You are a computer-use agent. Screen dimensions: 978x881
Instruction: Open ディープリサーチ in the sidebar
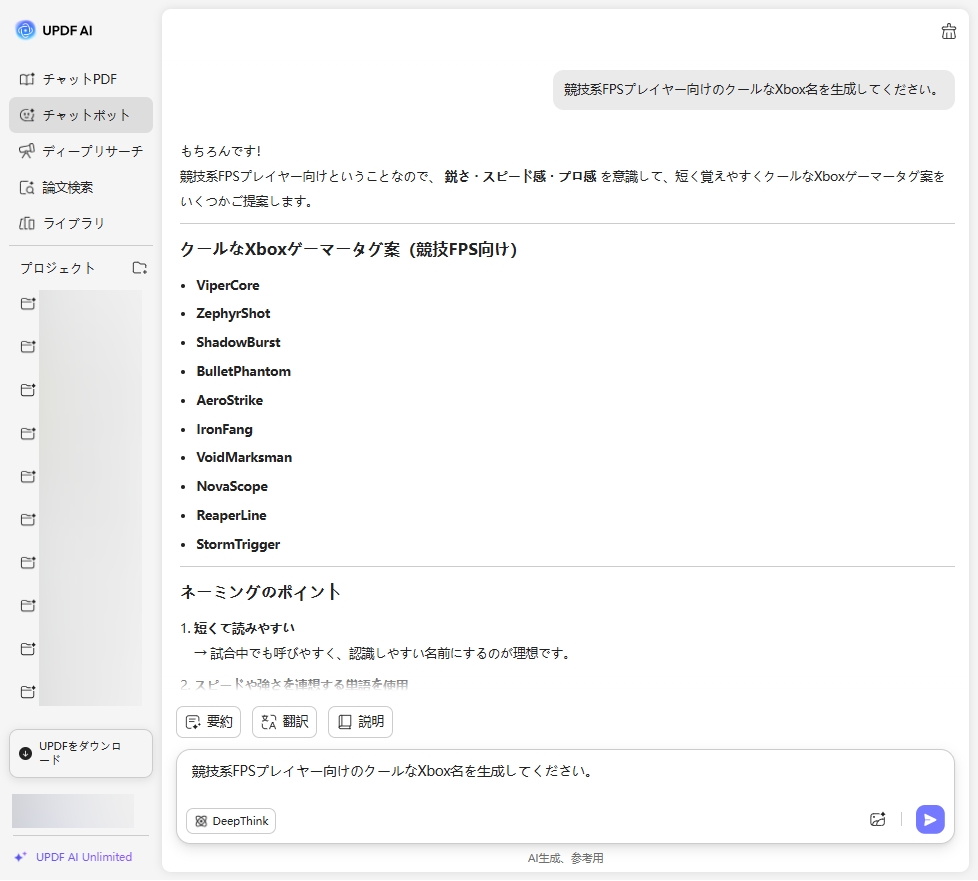coord(80,151)
